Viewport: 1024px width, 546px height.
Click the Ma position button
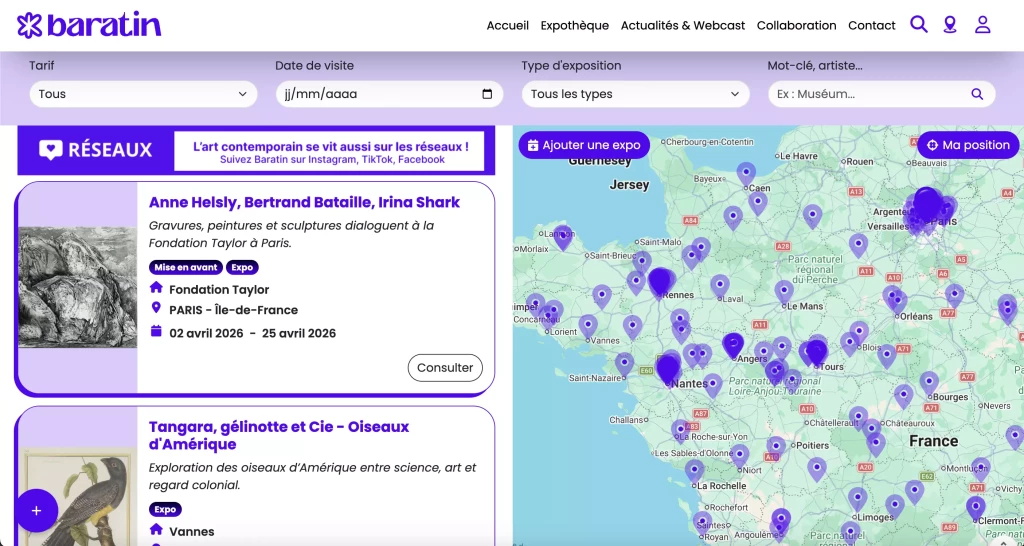[x=967, y=145]
